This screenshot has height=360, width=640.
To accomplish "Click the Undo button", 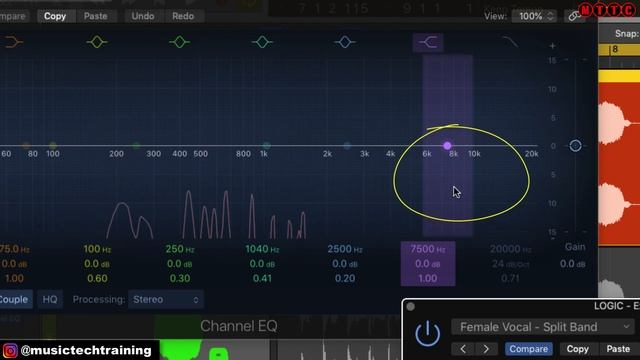I will tap(143, 16).
